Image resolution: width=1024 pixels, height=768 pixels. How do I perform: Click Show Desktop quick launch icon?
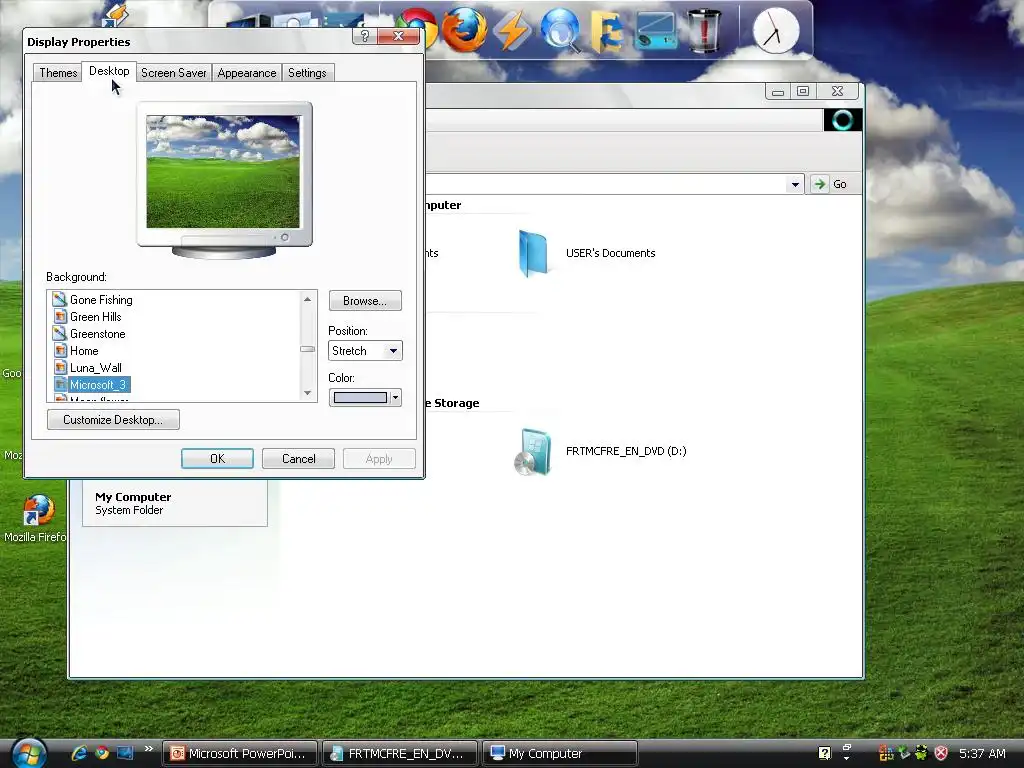125,753
